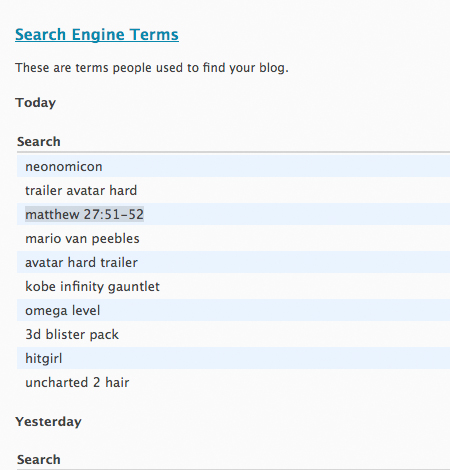Viewport: 450px width, 470px height.
Task: Click the word Search in the title link
Action: (40, 35)
